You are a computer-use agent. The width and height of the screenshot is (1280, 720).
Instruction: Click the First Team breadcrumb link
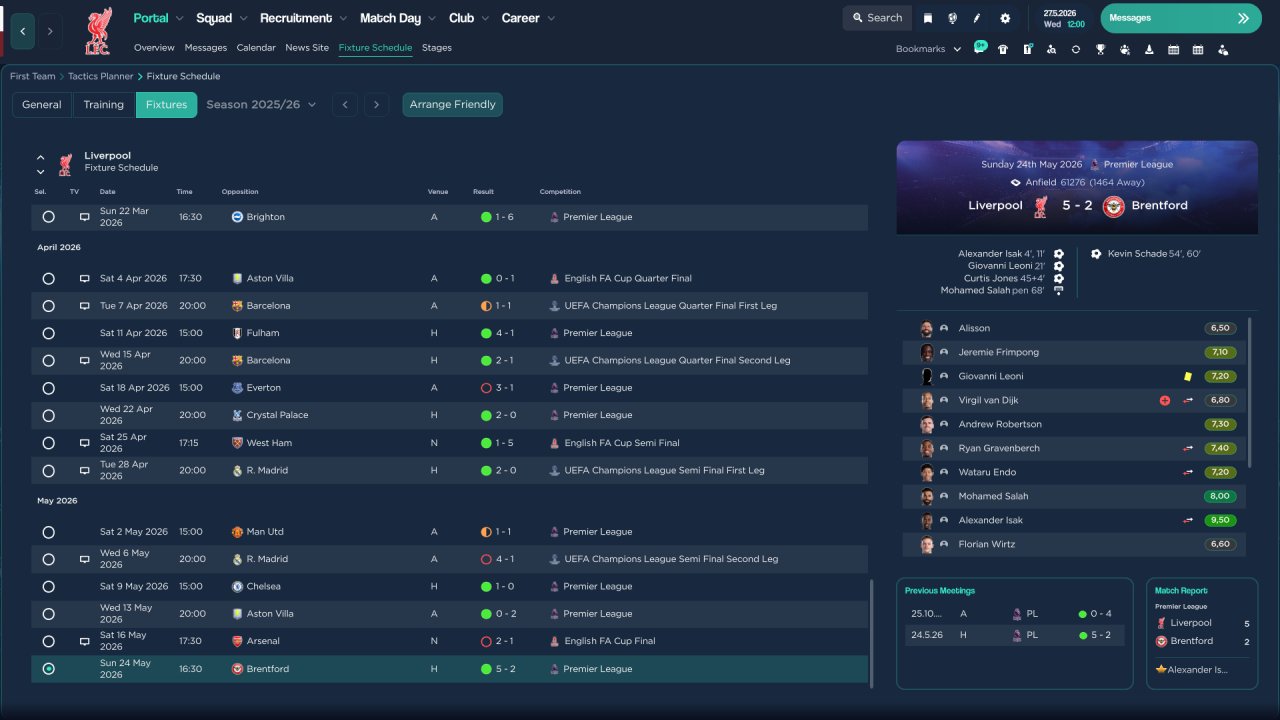(x=33, y=76)
